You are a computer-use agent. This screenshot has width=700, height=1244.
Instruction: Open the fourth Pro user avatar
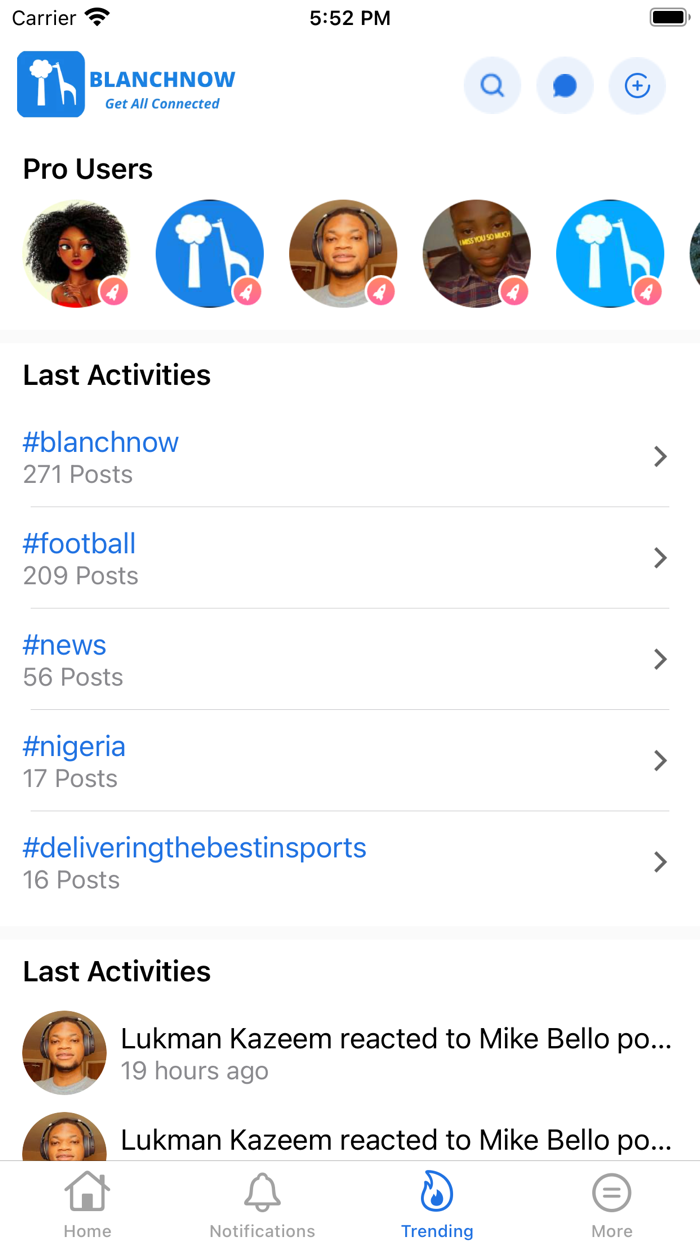point(476,253)
